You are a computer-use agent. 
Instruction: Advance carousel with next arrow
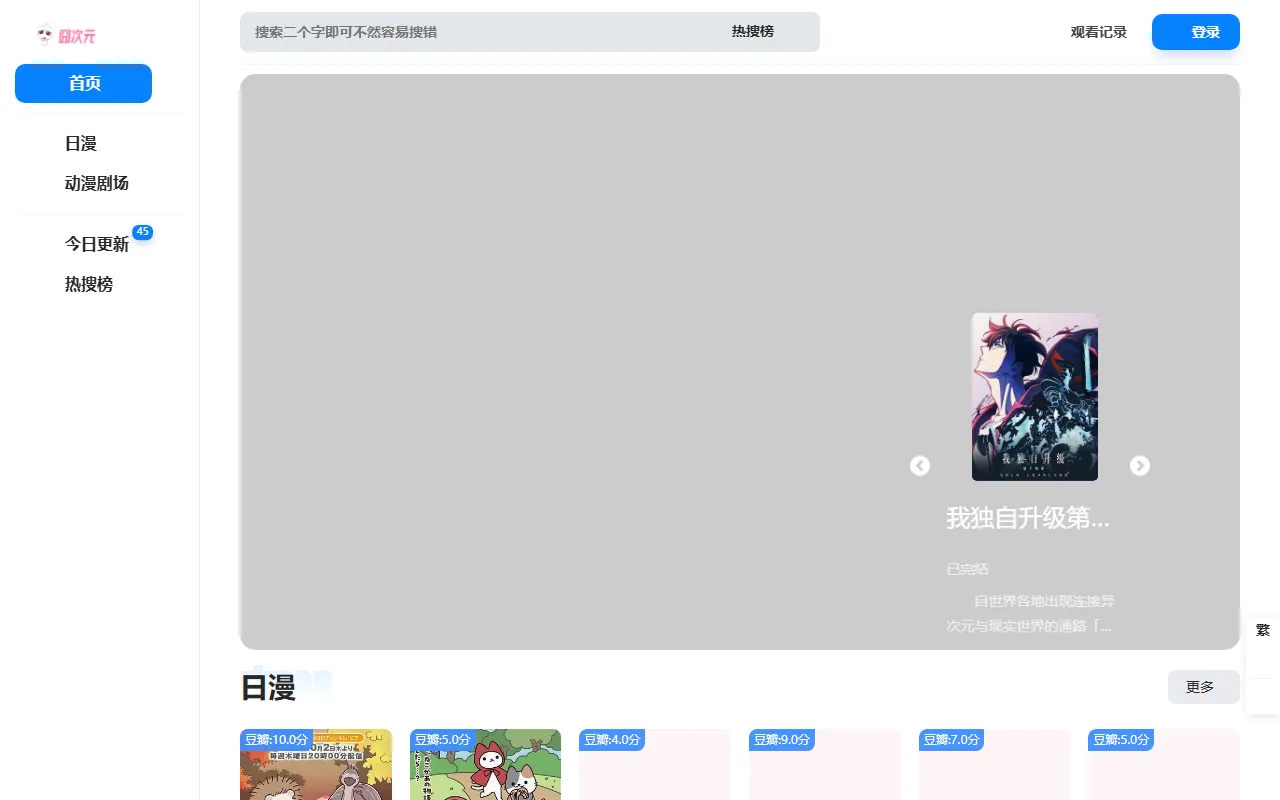coord(1139,466)
